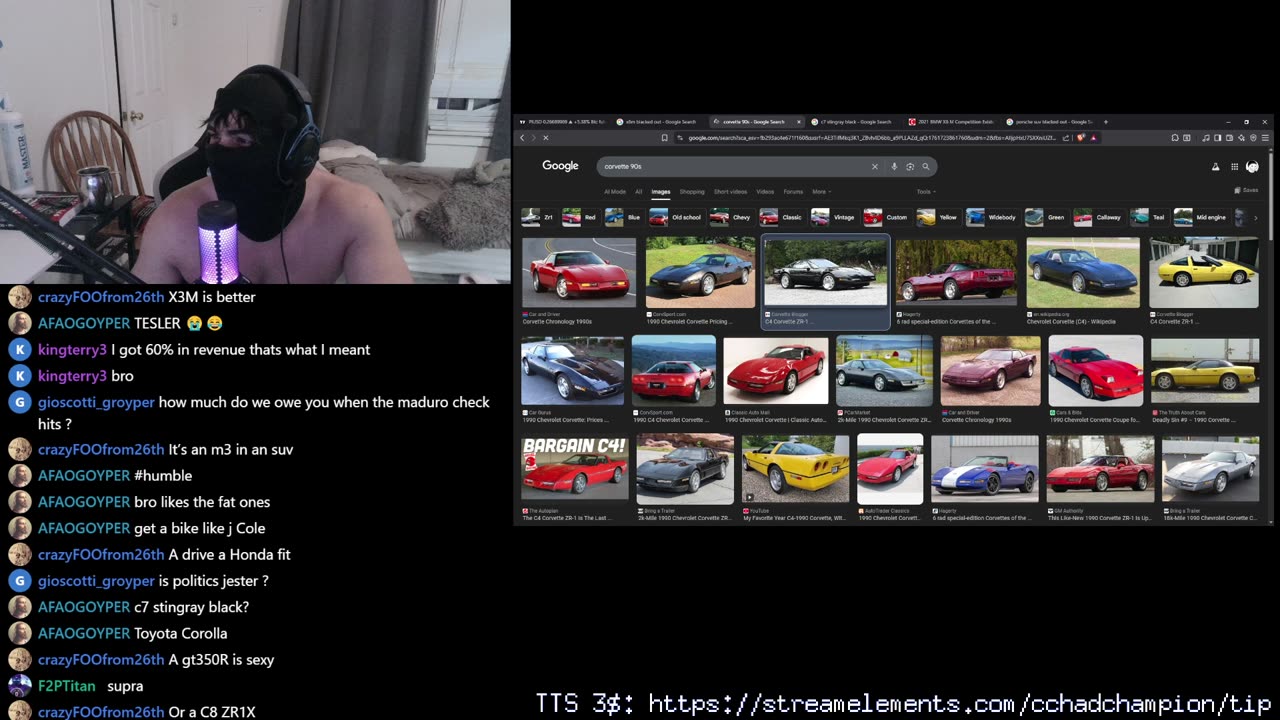1280x720 pixels.
Task: Filter images by Vintage chip
Action: click(x=834, y=217)
